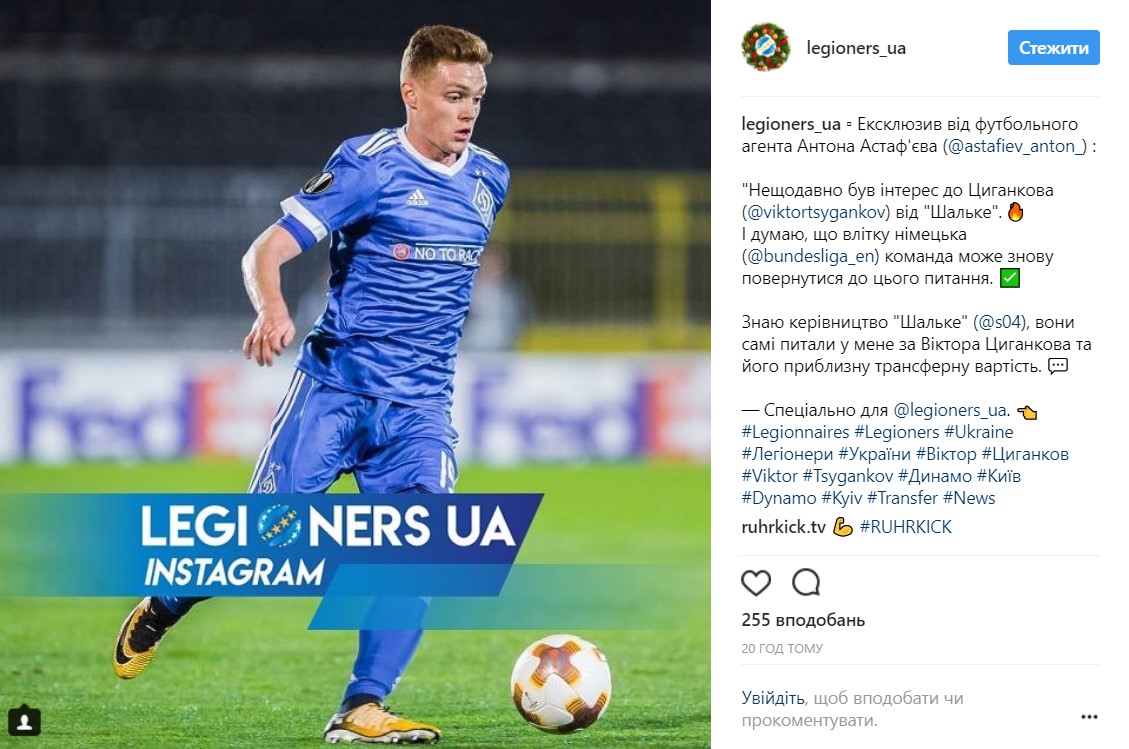Open the @astafiev_anton_ mention
Viewport: 1129px width, 749px height.
pos(1017,146)
